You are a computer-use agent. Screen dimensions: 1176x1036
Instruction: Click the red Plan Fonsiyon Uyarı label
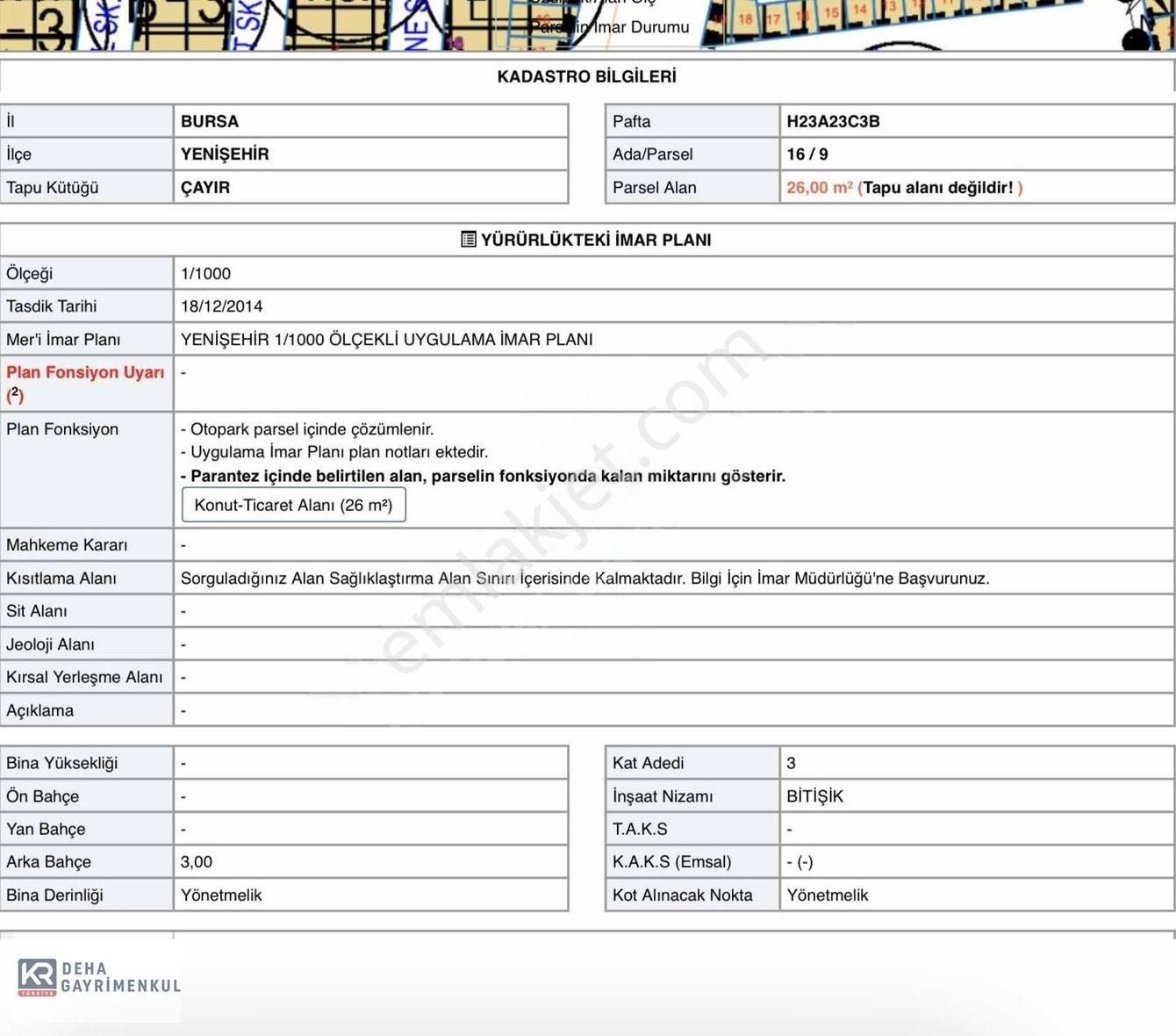tap(85, 383)
